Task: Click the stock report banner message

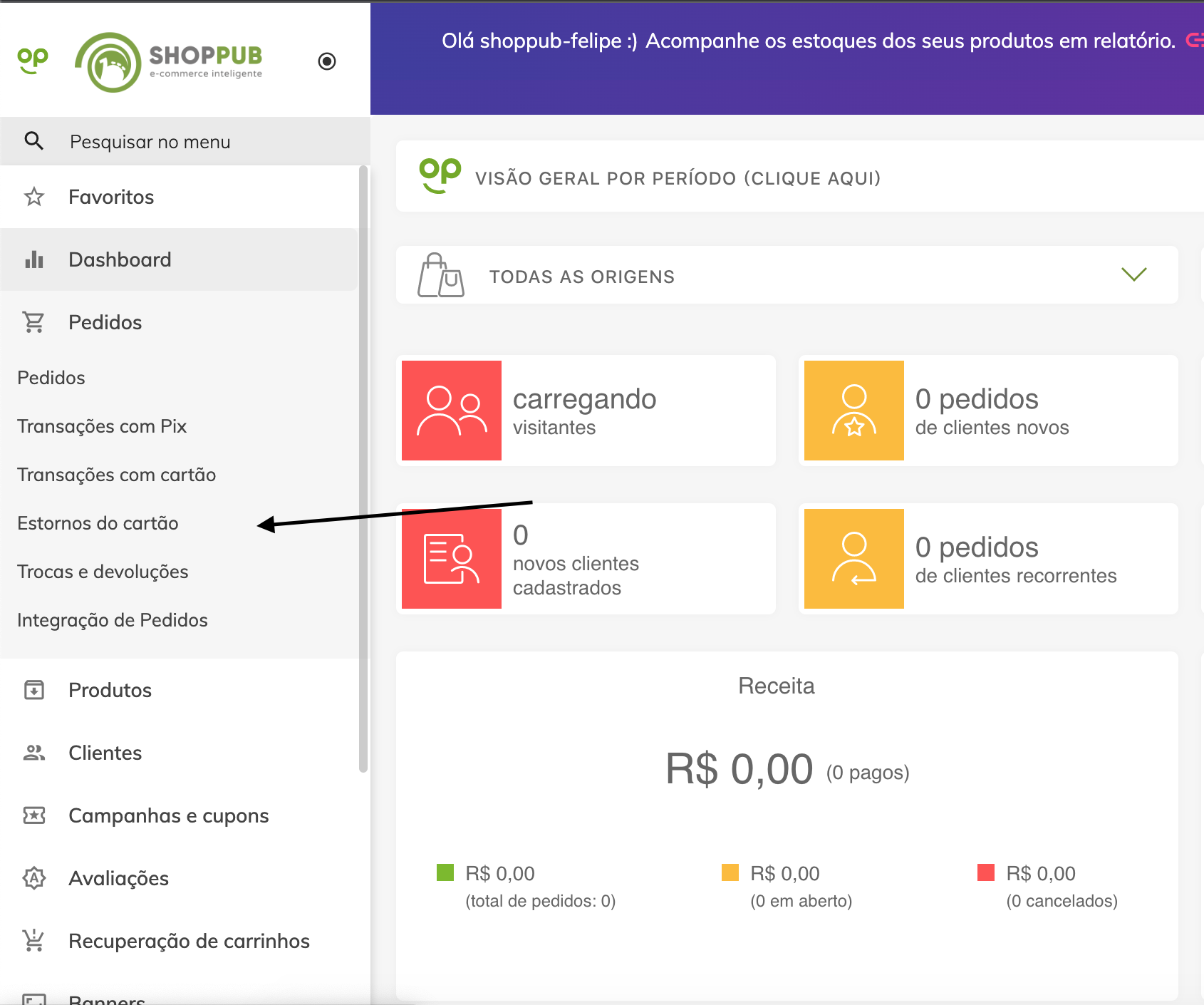Action: 808,41
